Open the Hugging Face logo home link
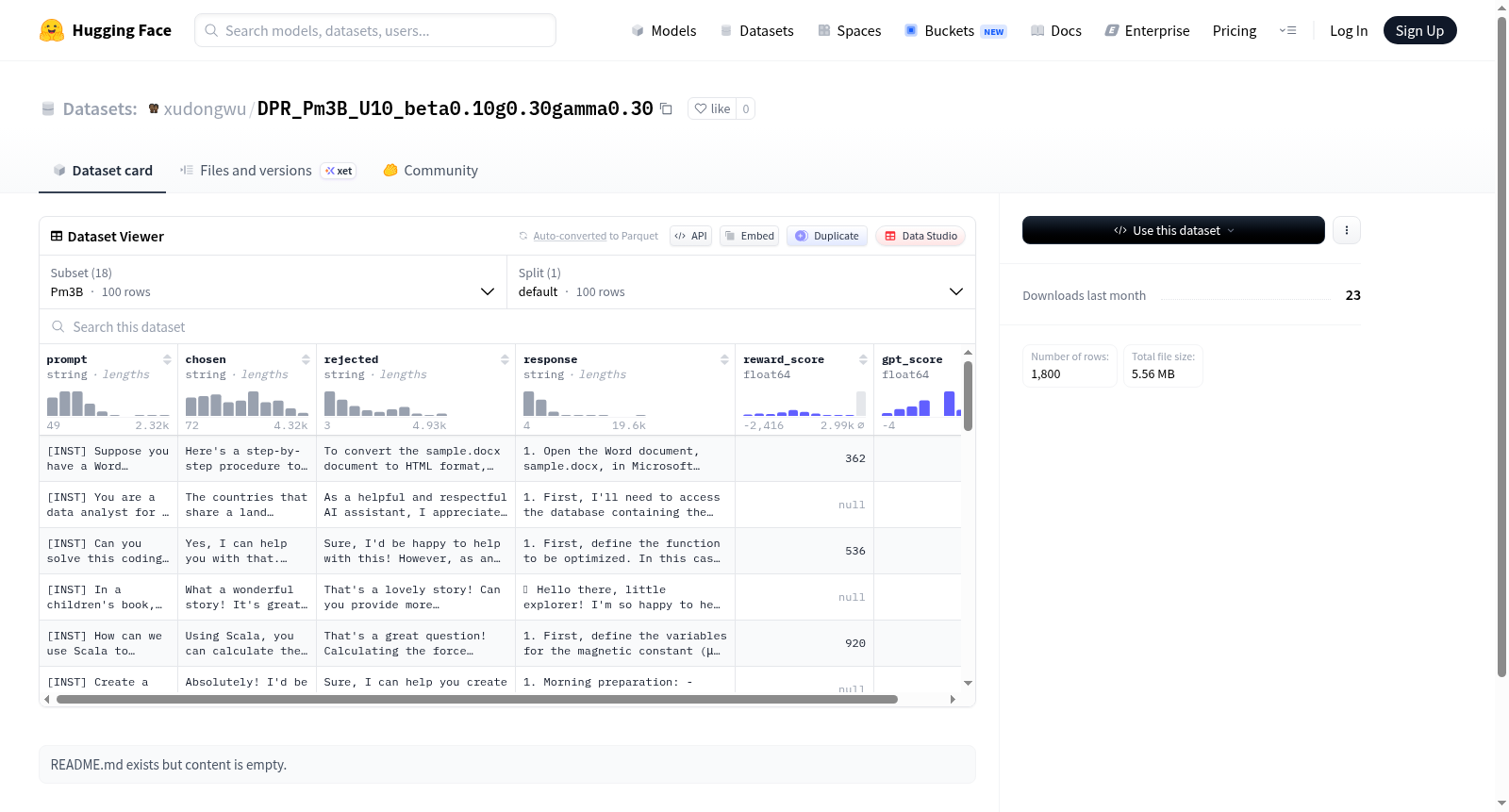This screenshot has height=812, width=1509. (x=106, y=30)
